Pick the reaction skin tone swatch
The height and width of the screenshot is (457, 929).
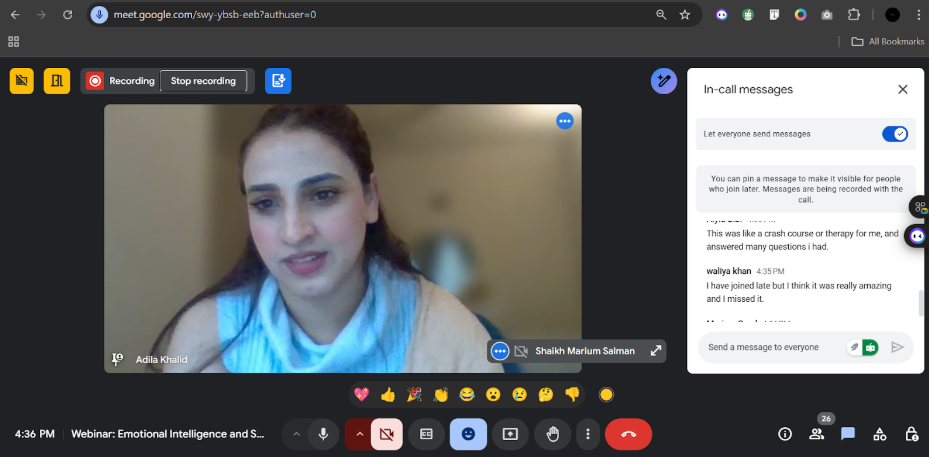click(606, 394)
